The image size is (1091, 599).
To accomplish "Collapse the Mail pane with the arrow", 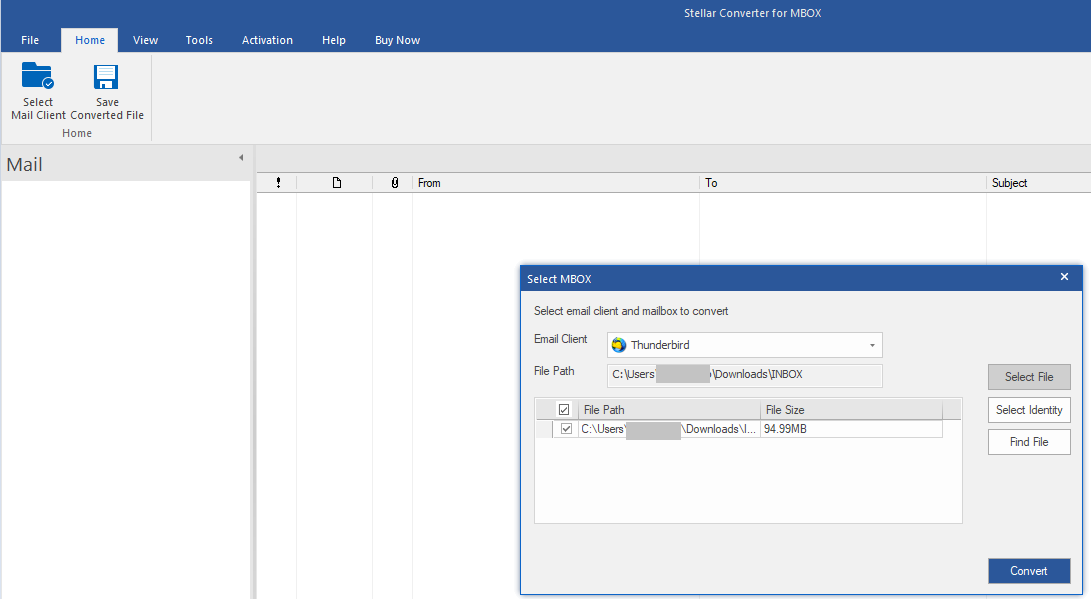I will (x=241, y=158).
